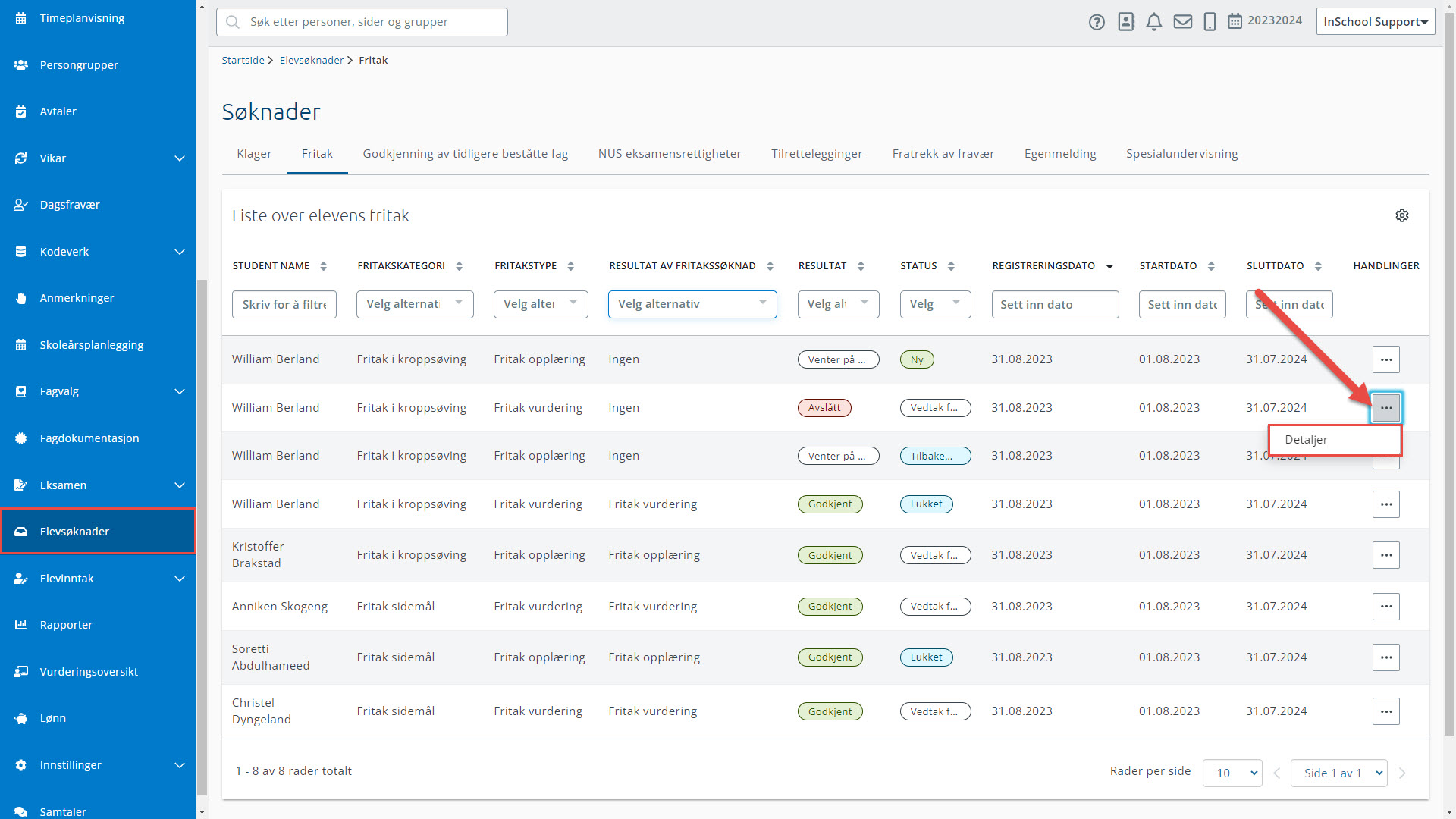1456x819 pixels.
Task: Switch to the Tilrettelegginger tab
Action: click(x=817, y=154)
